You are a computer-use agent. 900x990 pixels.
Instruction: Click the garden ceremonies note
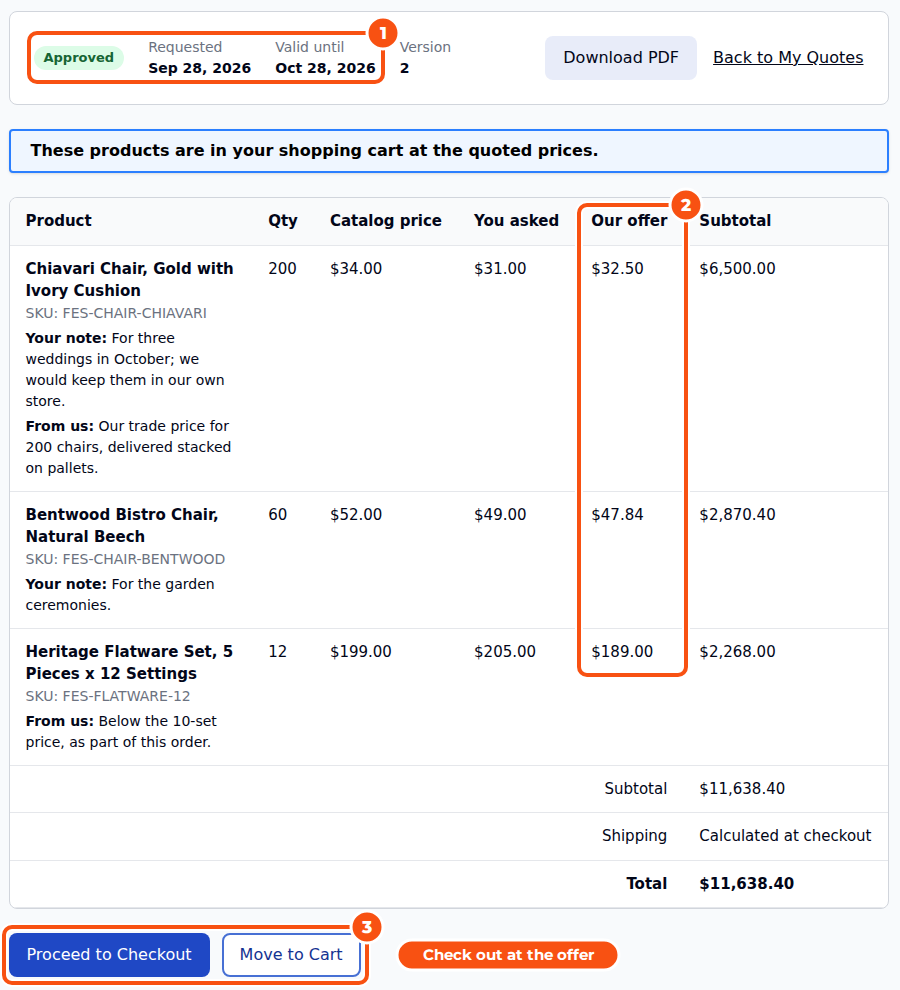tap(120, 594)
